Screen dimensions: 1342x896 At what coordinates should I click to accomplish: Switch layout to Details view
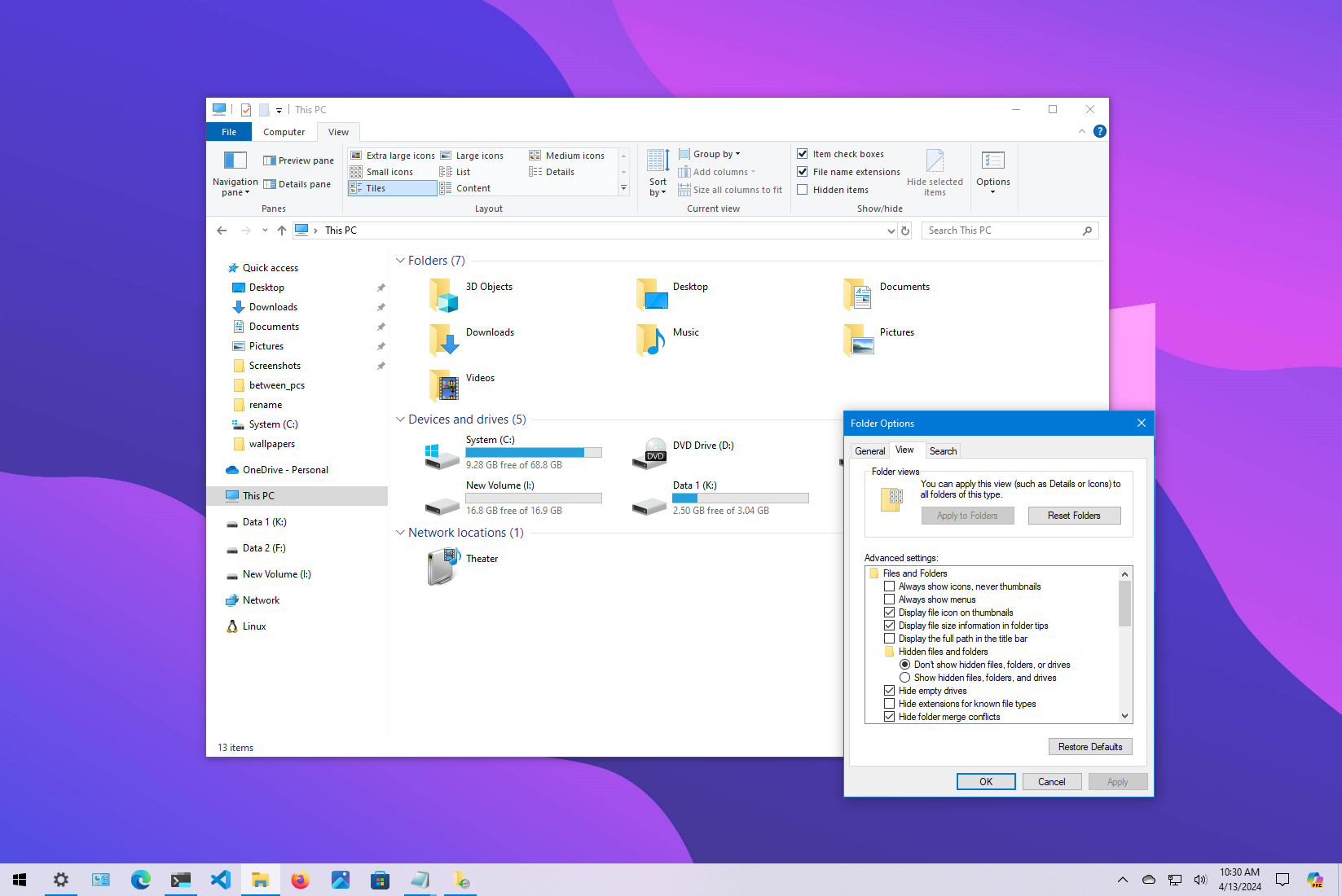pos(552,172)
